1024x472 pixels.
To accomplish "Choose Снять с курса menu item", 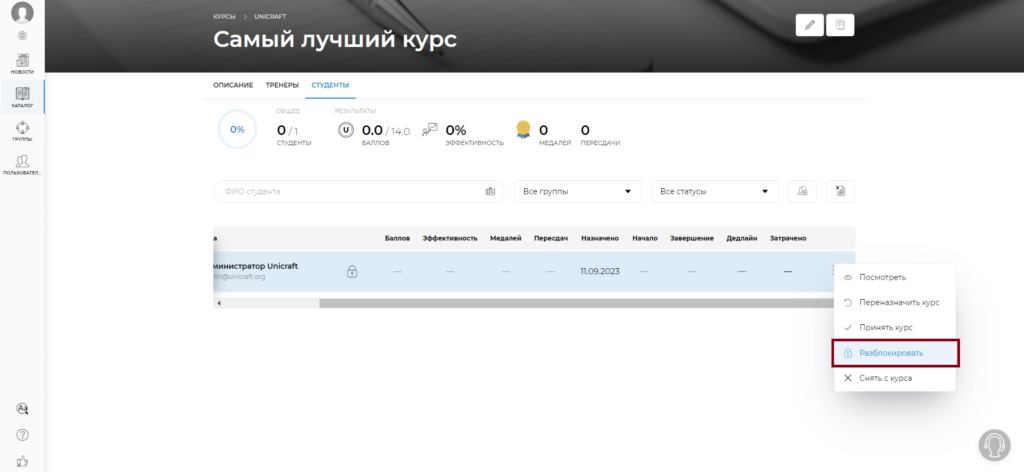I will click(895, 378).
